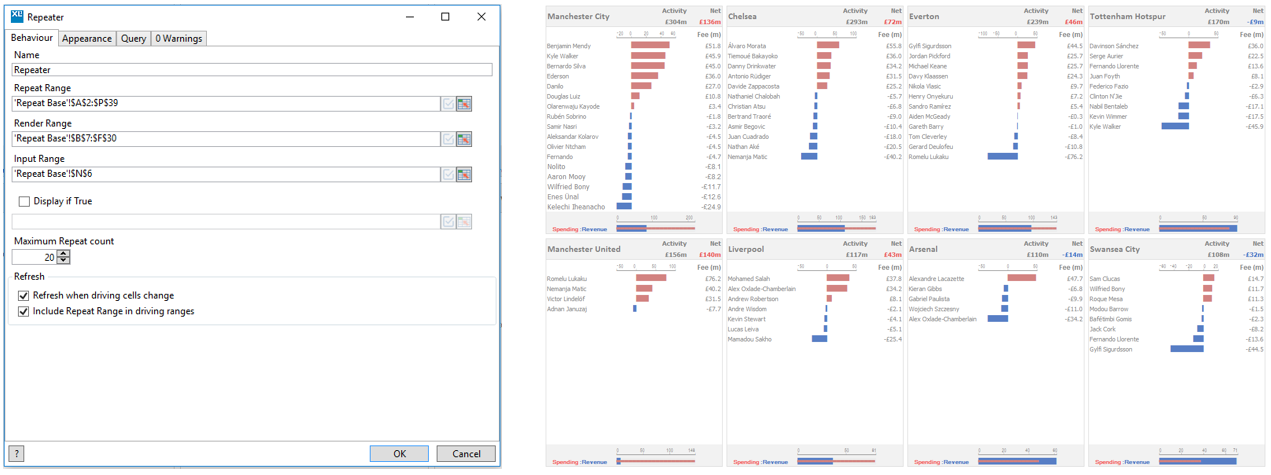Select the Everton panel title
The width and height of the screenshot is (1271, 475).
924,17
